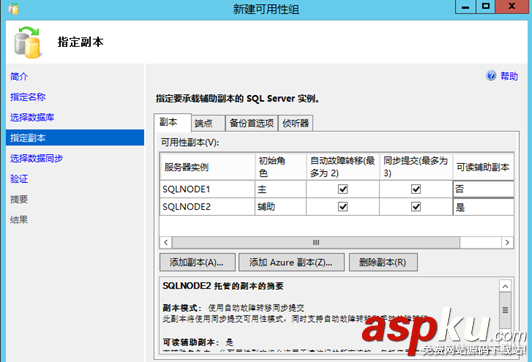
Task: Click the window title bar app icon
Action: pyautogui.click(x=13, y=8)
